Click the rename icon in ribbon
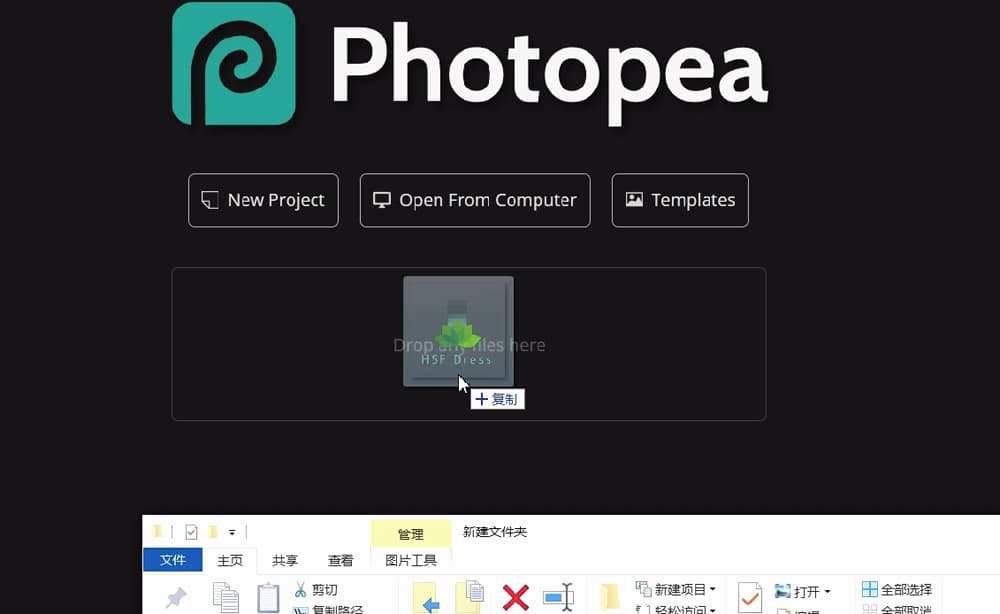The height and width of the screenshot is (614, 1000). pyautogui.click(x=559, y=597)
